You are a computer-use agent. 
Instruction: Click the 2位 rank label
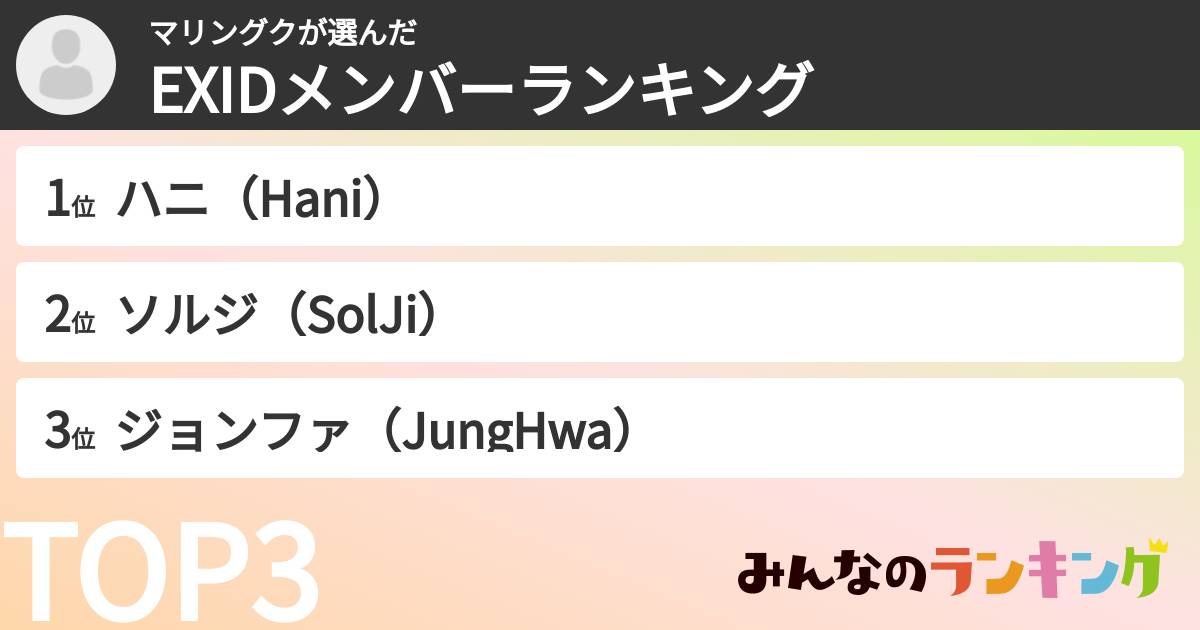(70, 317)
